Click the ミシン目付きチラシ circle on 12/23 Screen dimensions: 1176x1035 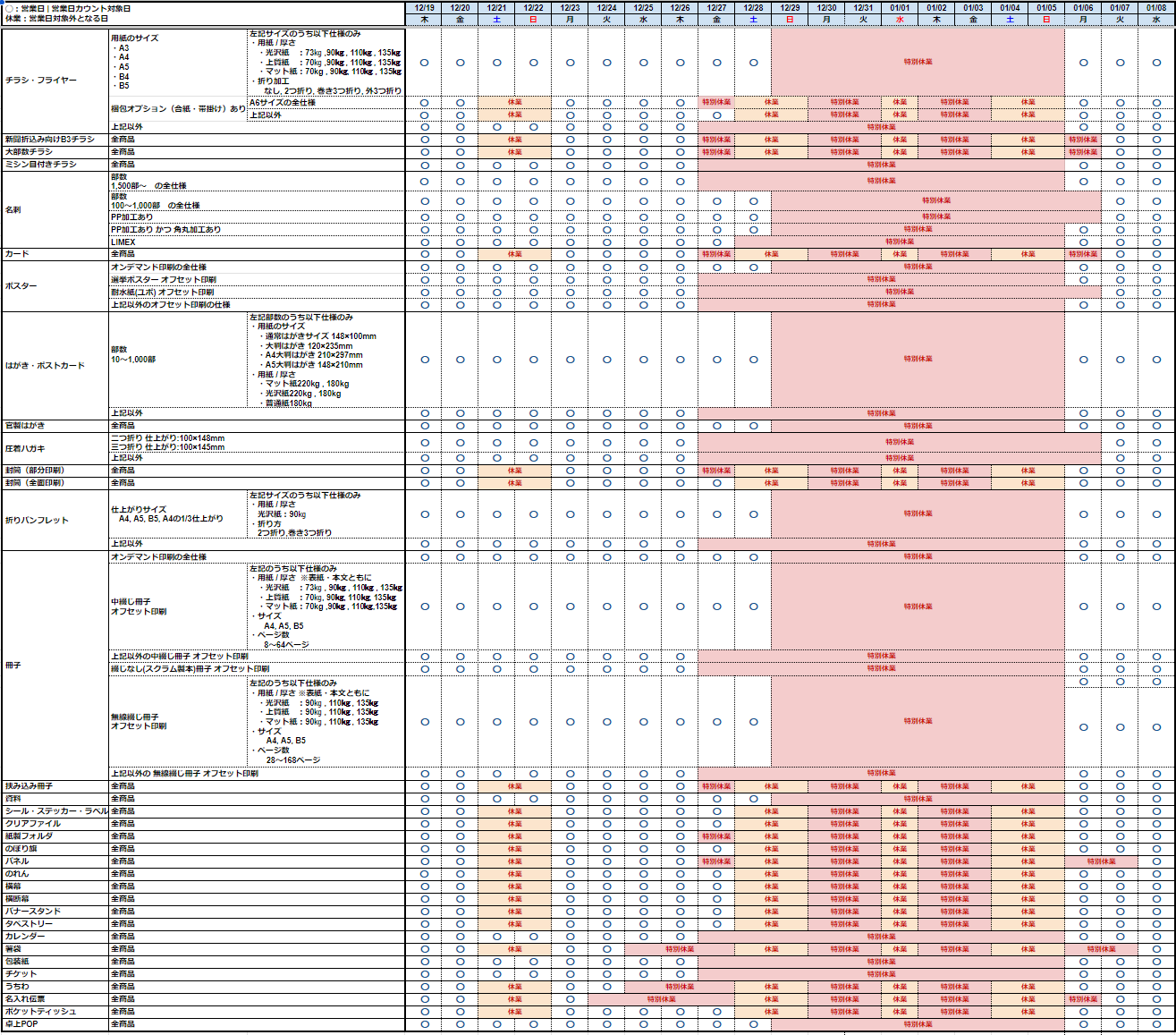571,165
